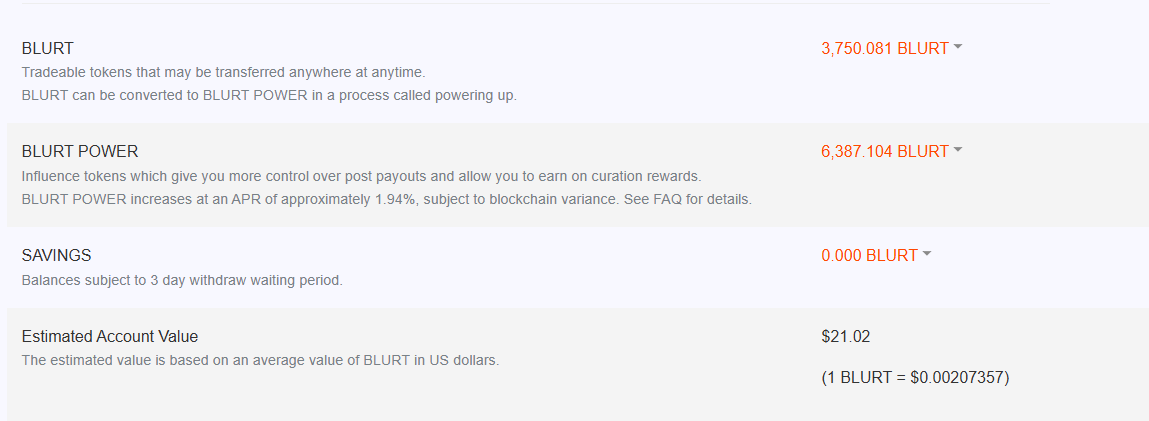Viewport: 1149px width, 421px height.
Task: Click the caret arrow beside 0.000 BLURT
Action: click(x=927, y=255)
